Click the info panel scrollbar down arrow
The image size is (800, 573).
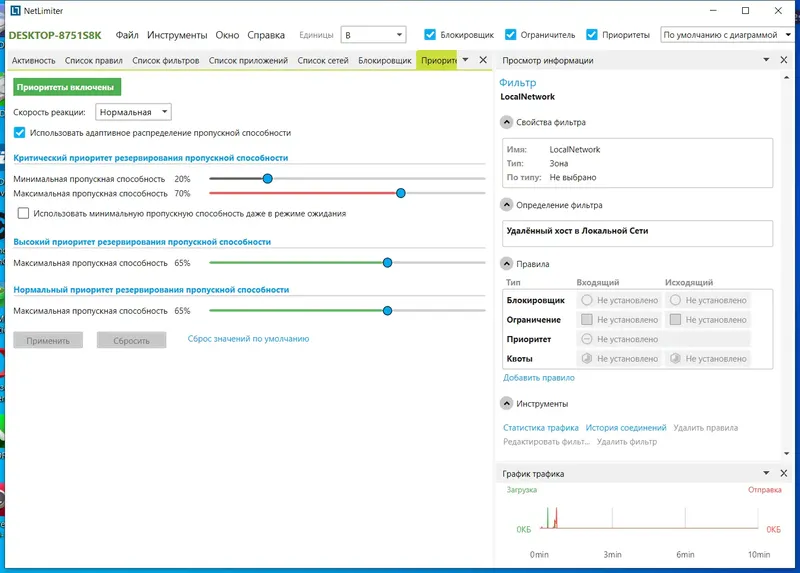coord(786,453)
